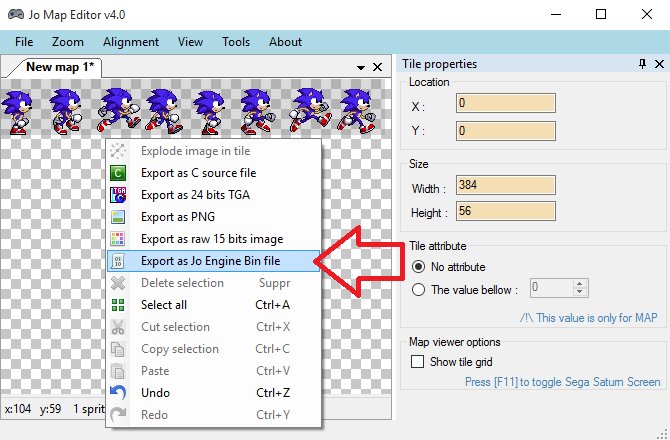Click the Jo Engine Bin binary icon
This screenshot has height=440, width=670.
pos(118,261)
